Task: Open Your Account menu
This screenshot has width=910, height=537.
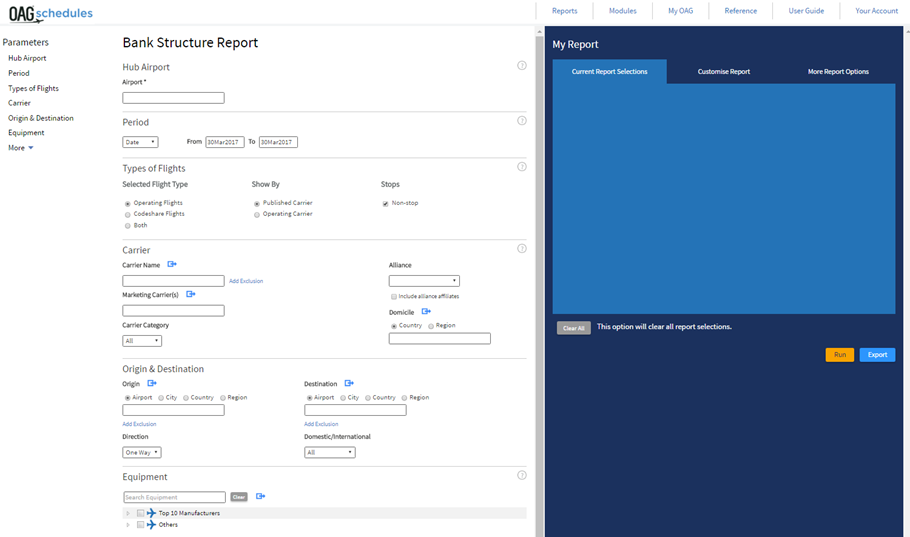Action: [876, 11]
